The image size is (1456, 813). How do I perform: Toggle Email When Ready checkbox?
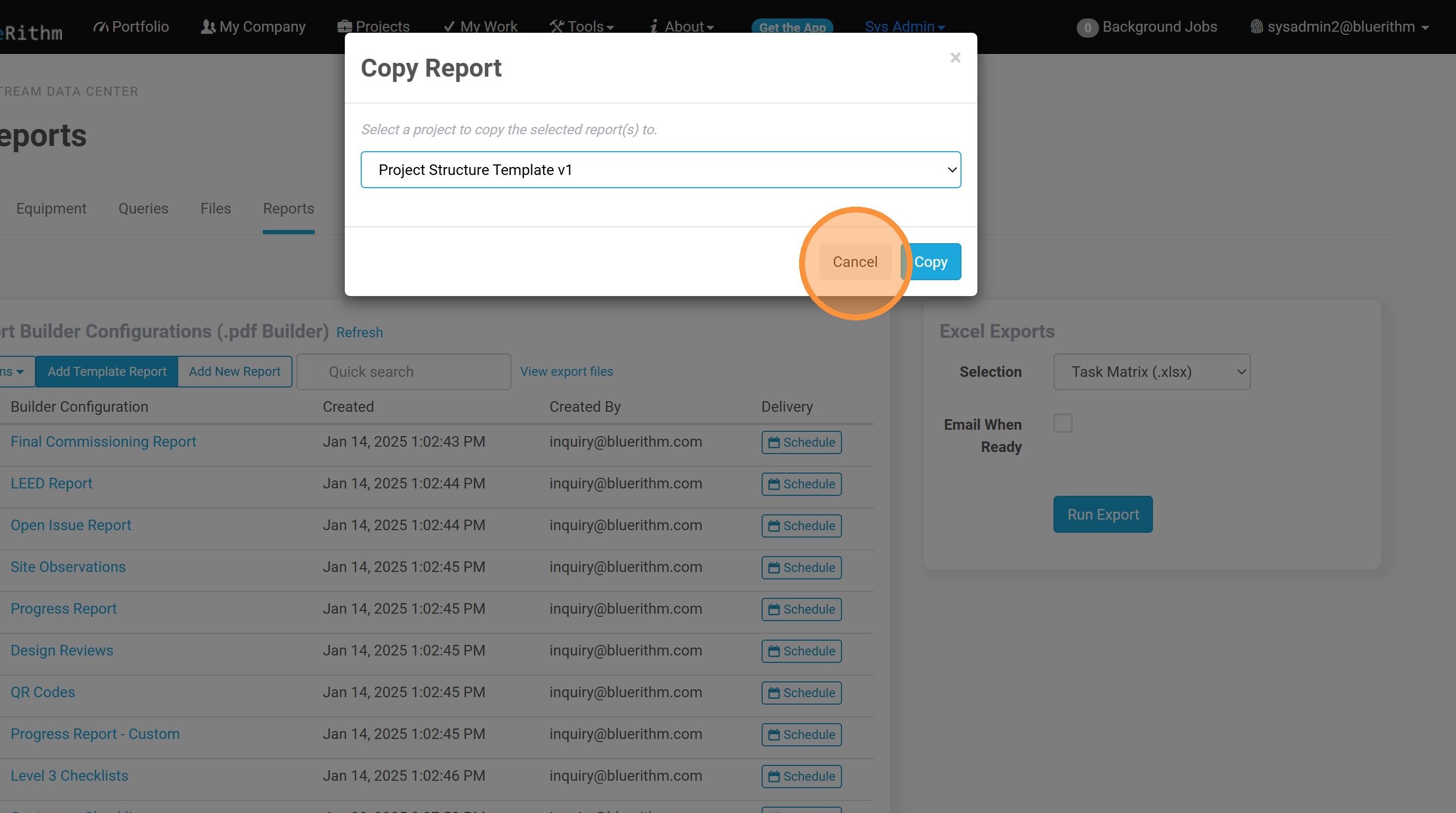(x=1063, y=423)
